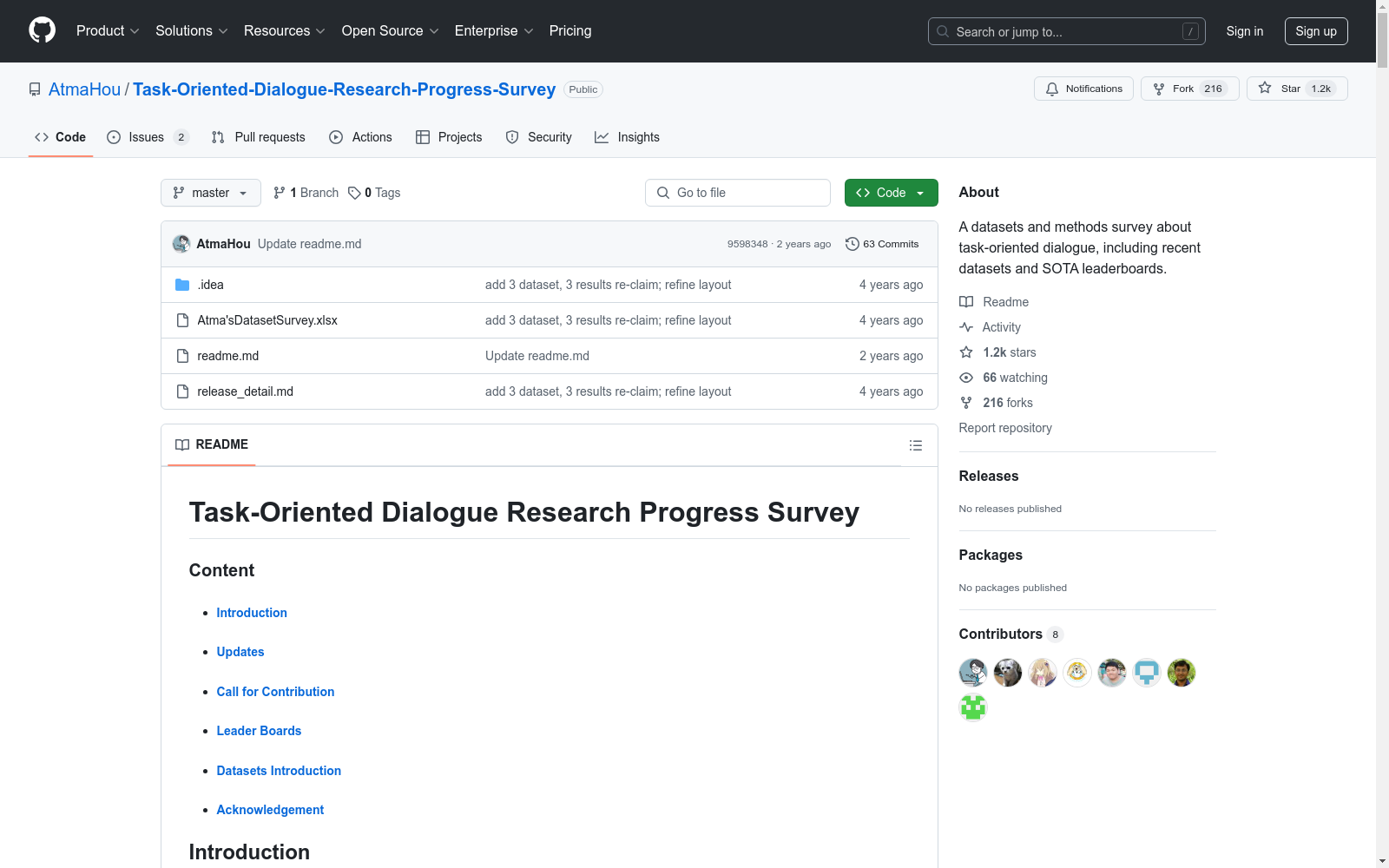Click the second contributor avatar
The height and width of the screenshot is (868, 1389).
tap(1008, 673)
